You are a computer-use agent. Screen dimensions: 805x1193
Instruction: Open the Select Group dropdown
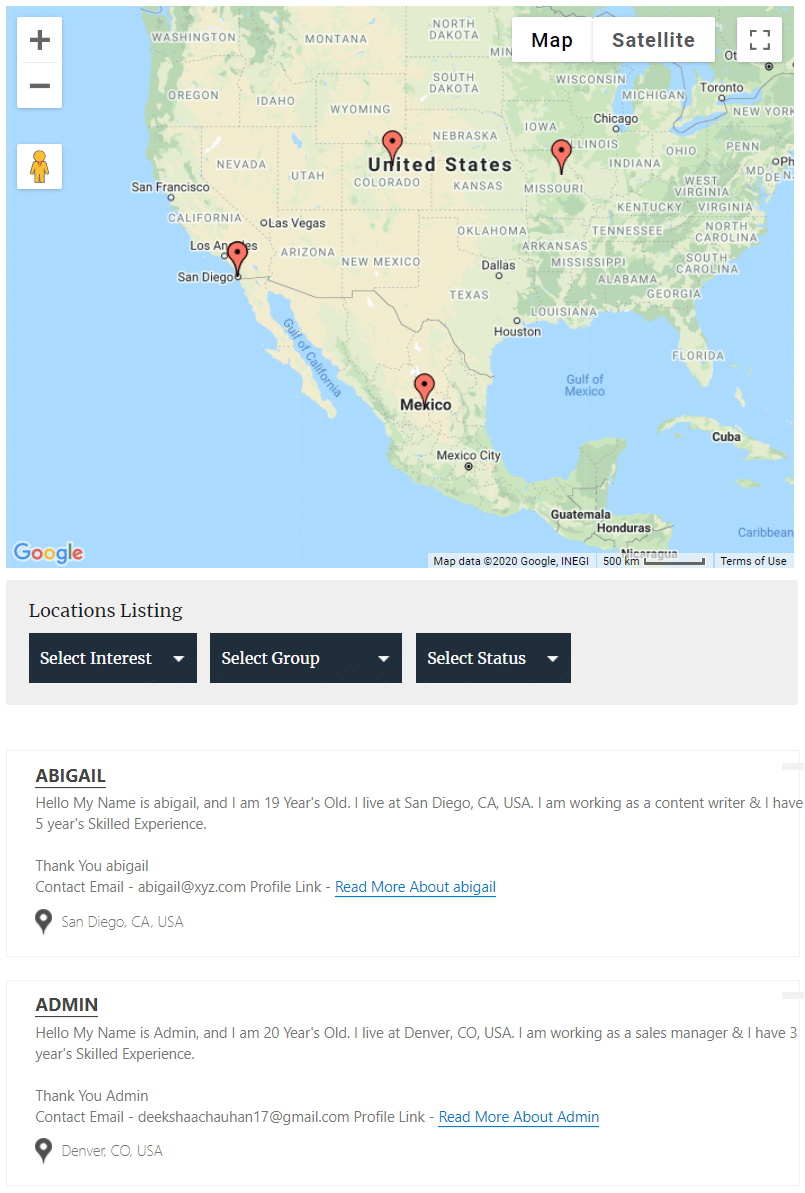coord(305,658)
